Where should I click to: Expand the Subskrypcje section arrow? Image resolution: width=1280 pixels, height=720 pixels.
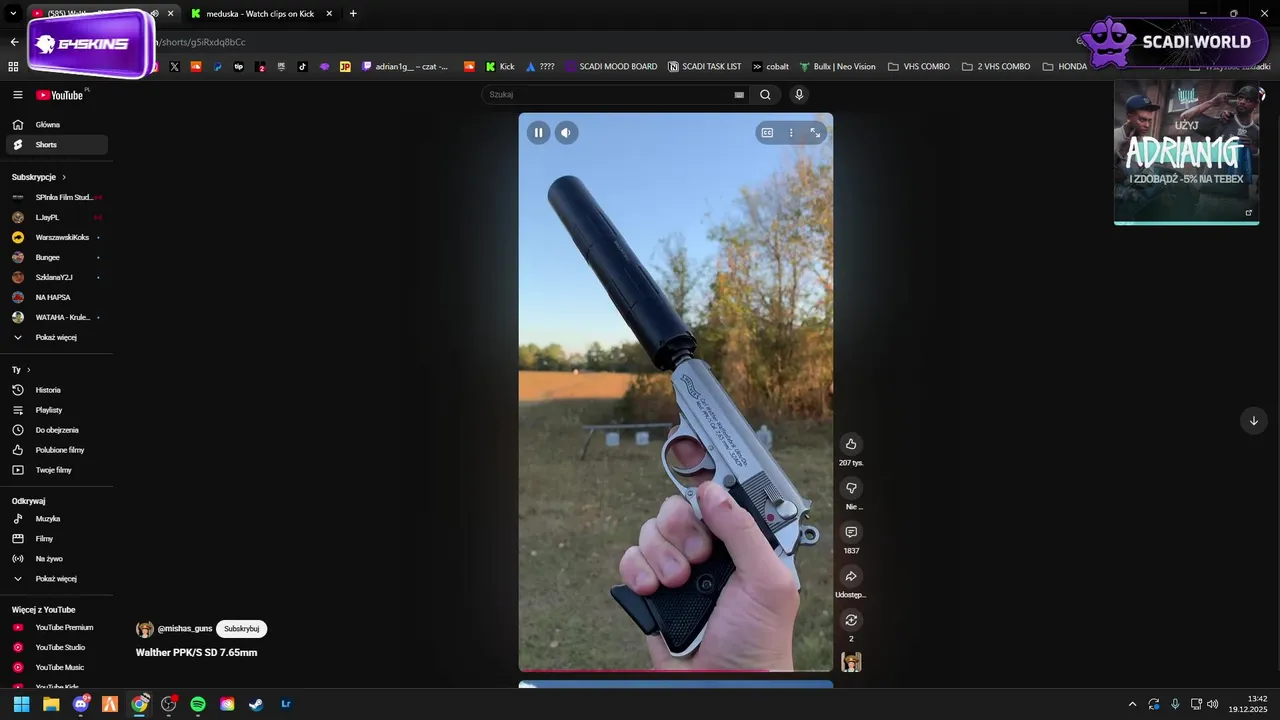pyautogui.click(x=64, y=177)
